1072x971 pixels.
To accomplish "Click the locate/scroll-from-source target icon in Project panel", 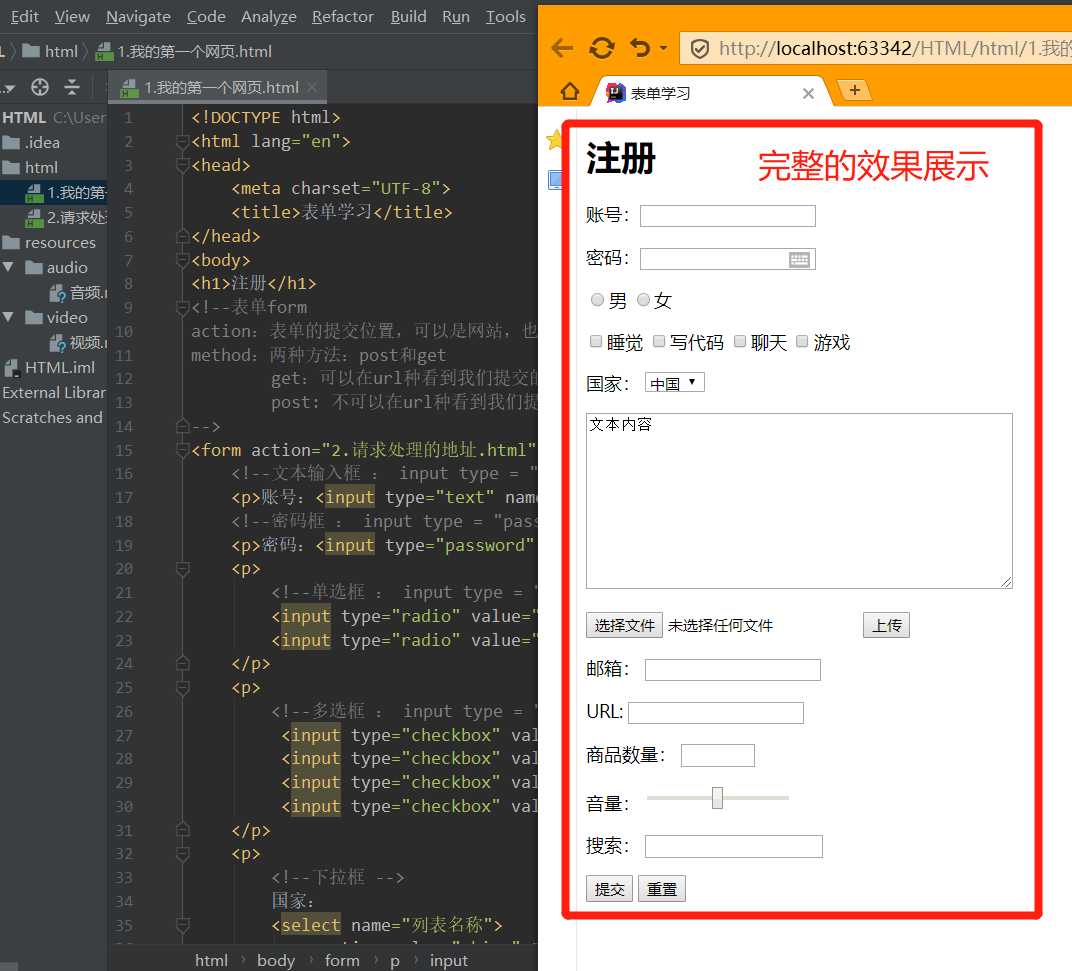I will click(40, 87).
